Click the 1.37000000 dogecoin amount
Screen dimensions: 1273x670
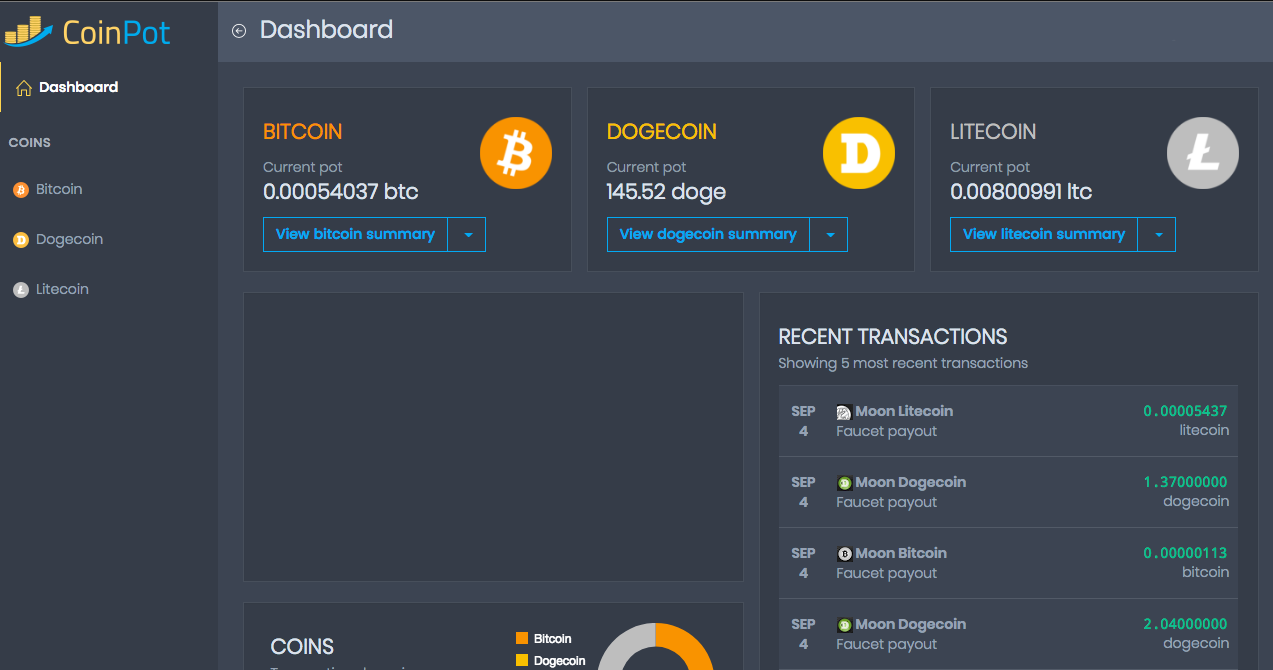tap(1185, 482)
